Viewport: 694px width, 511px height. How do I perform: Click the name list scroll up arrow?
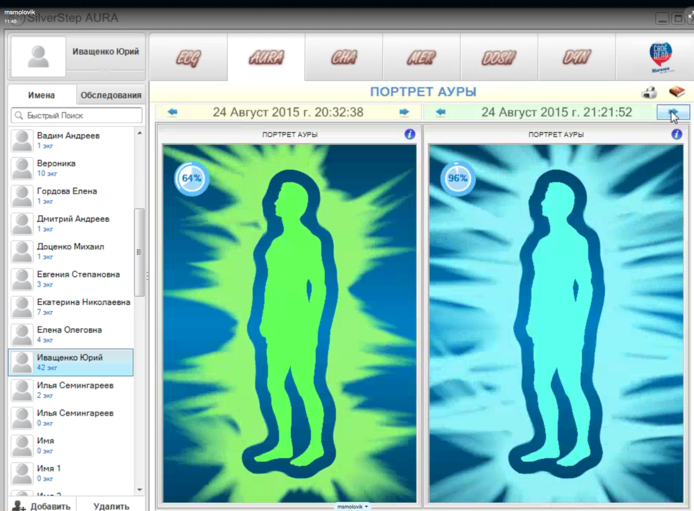click(139, 133)
